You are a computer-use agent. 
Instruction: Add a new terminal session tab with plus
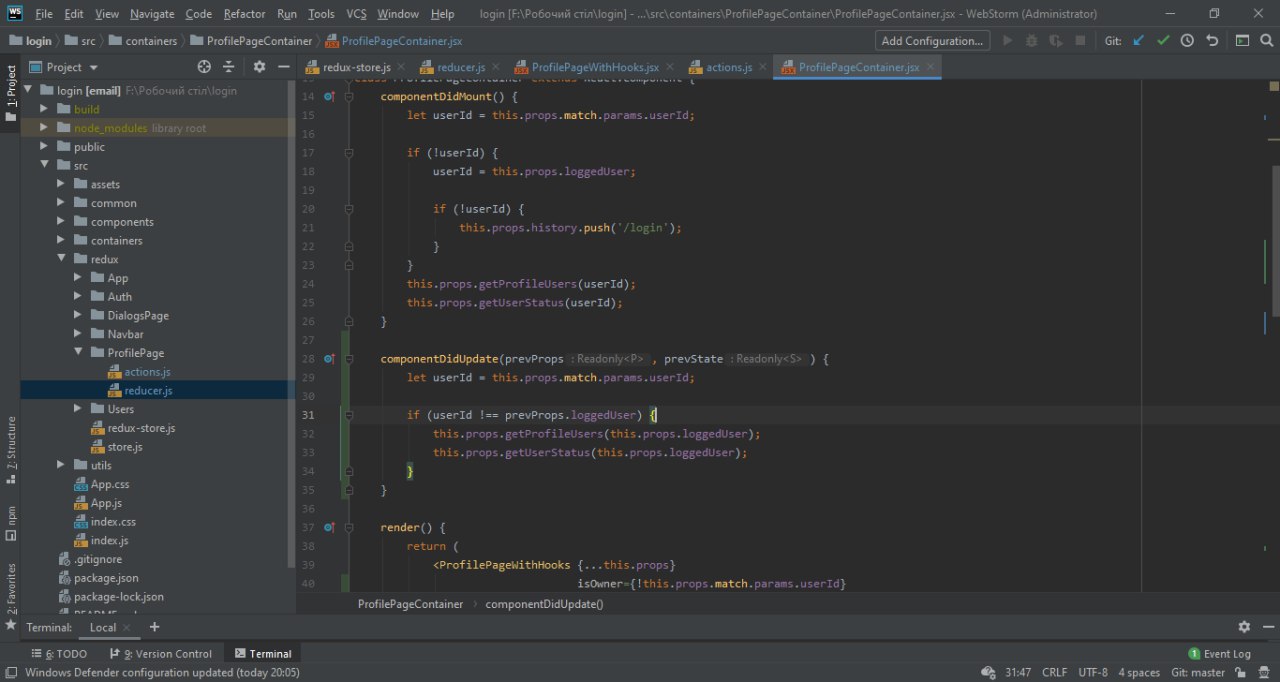154,627
